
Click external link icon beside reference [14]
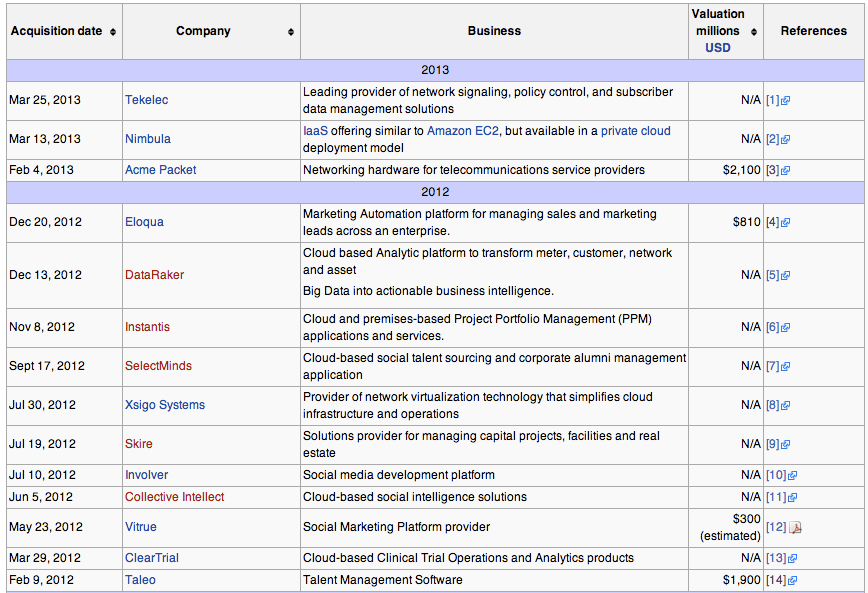coord(792,581)
